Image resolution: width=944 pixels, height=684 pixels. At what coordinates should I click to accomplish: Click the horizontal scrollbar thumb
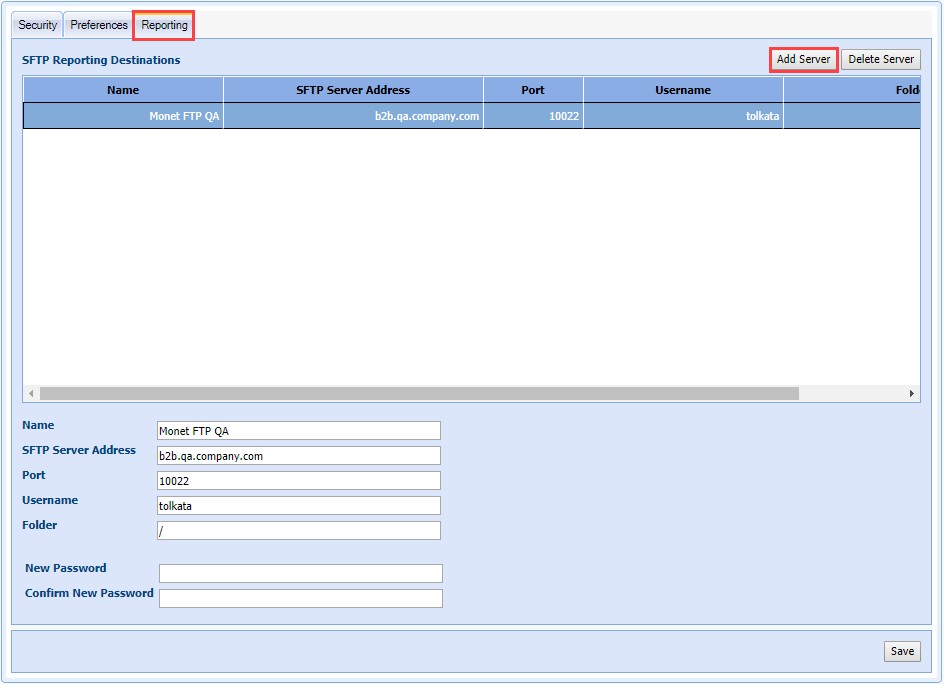click(x=420, y=394)
